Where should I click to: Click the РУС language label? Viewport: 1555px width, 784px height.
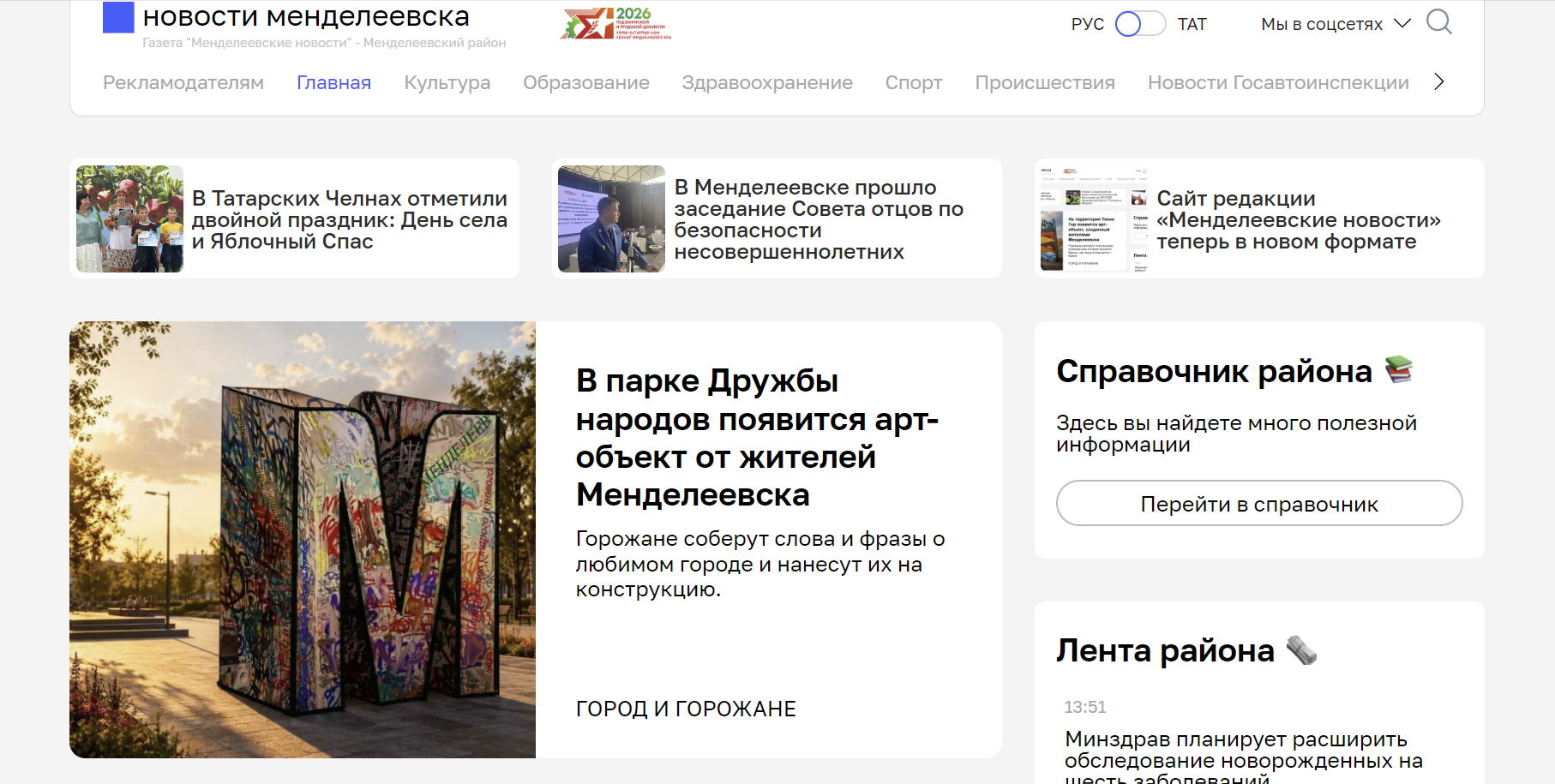pos(1088,24)
